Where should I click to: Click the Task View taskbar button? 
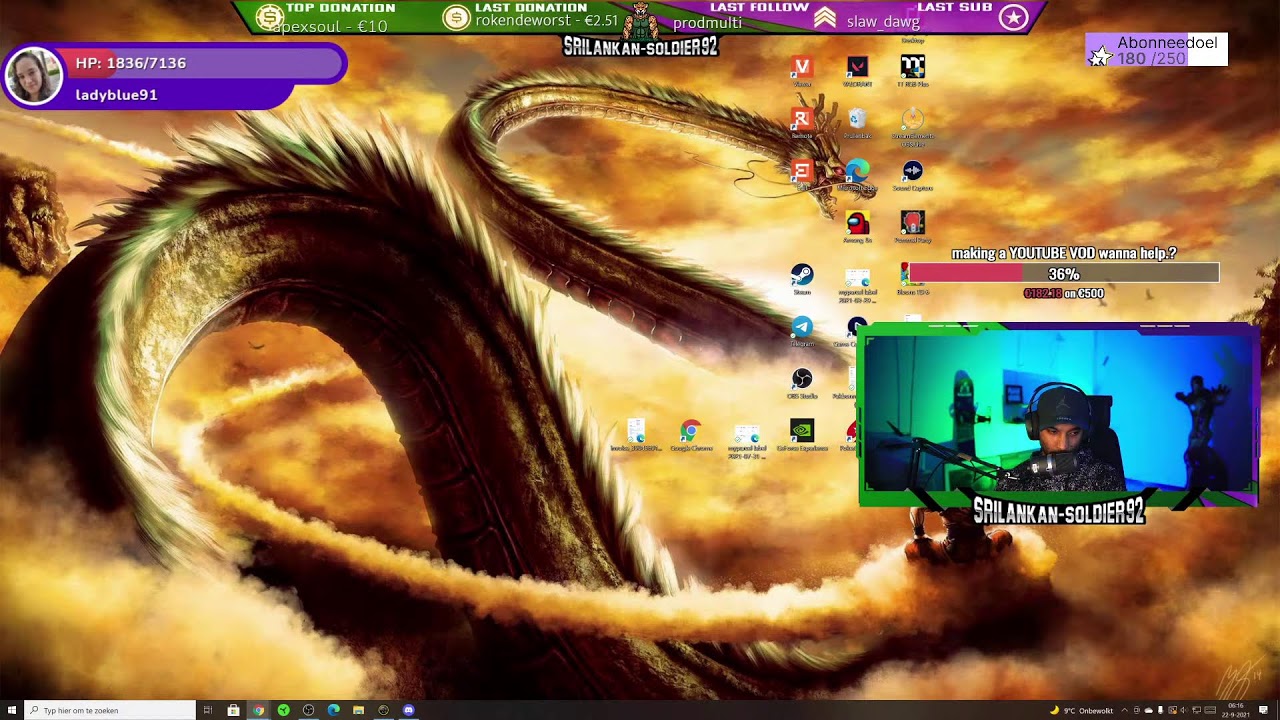[208, 710]
